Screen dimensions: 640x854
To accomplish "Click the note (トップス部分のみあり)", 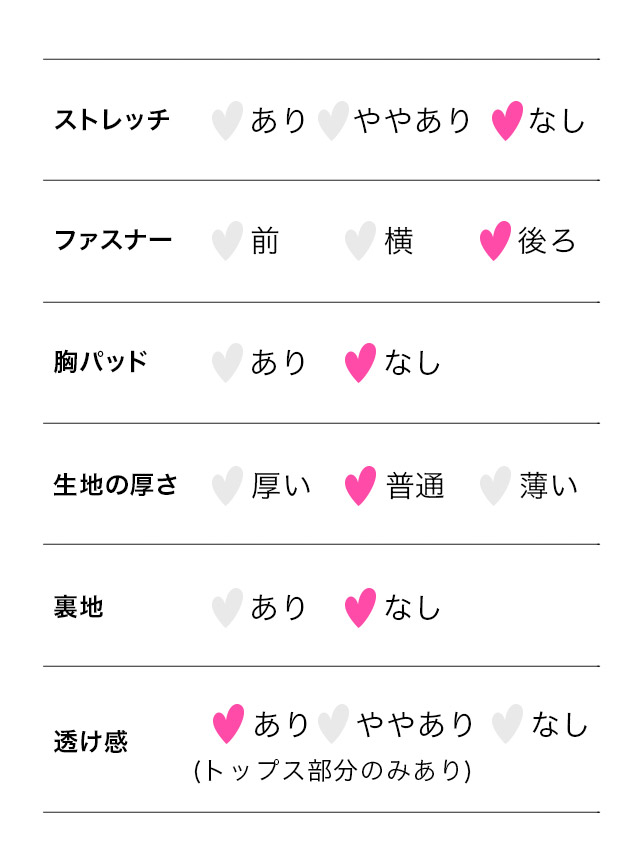I will 332,771.
